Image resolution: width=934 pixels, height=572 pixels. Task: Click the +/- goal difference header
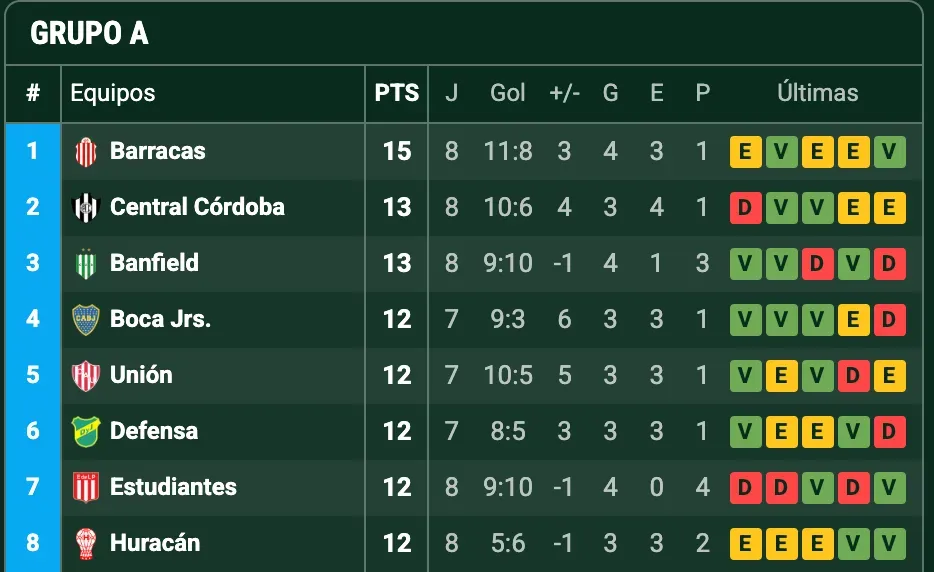(x=565, y=93)
